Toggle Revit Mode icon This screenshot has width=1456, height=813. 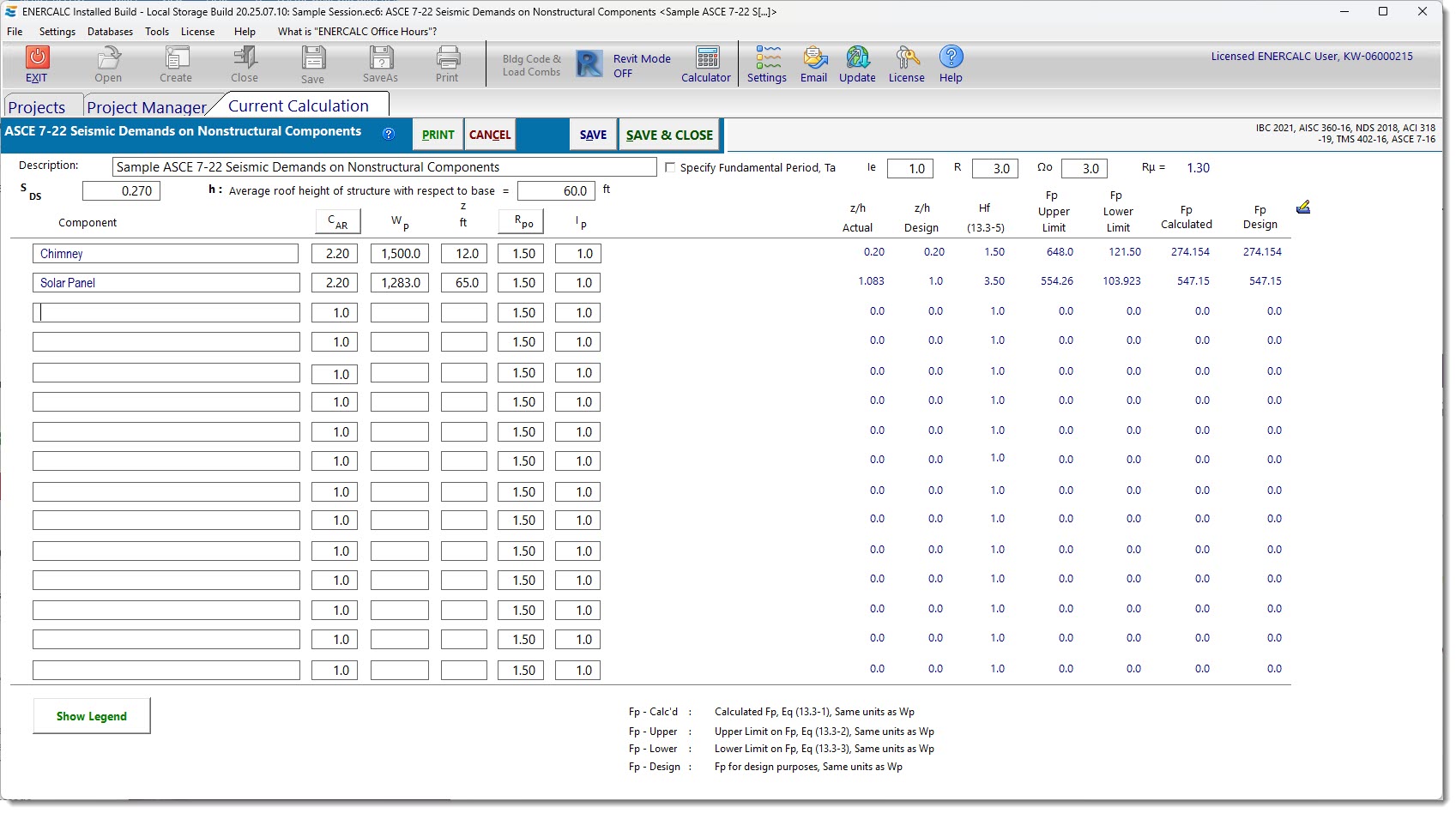click(589, 64)
